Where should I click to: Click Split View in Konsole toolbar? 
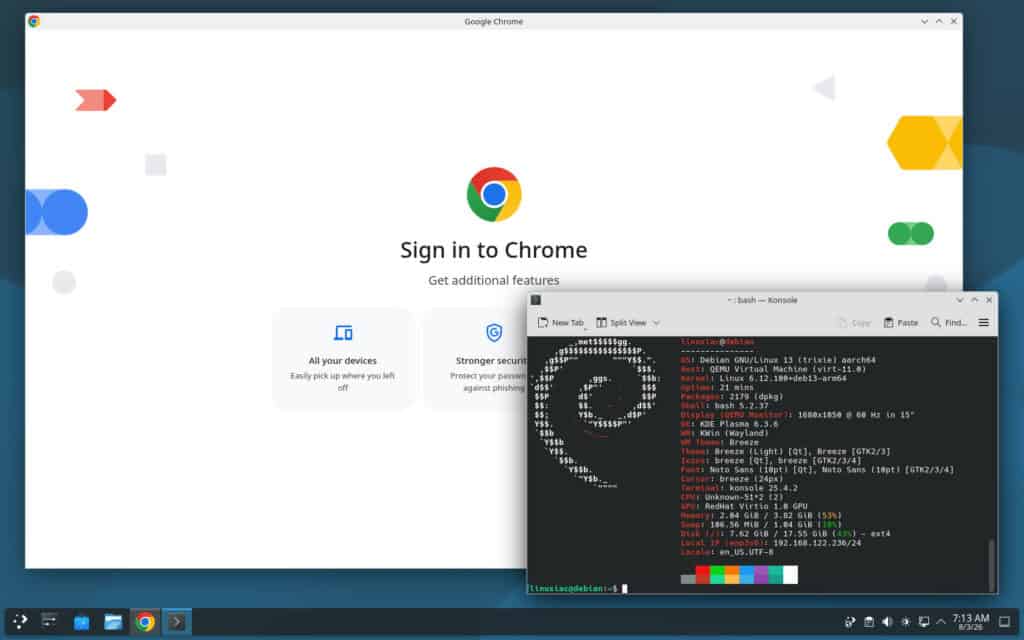pyautogui.click(x=621, y=323)
